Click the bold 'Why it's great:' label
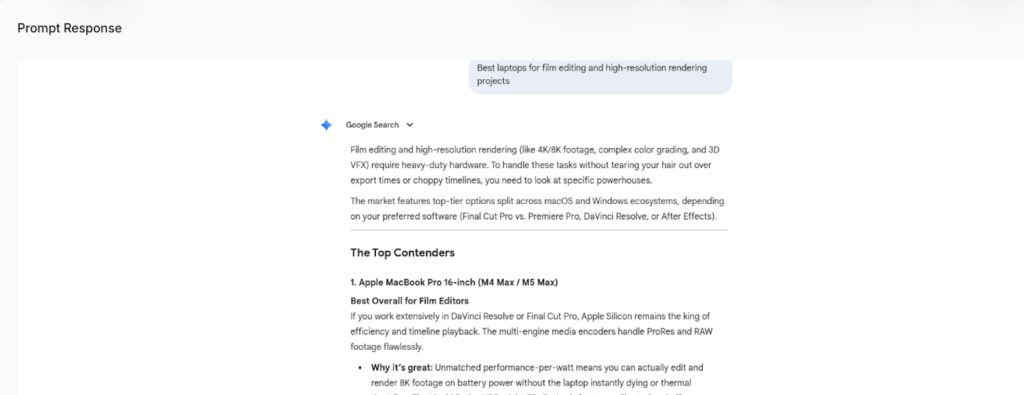The image size is (1024, 395). pos(402,368)
